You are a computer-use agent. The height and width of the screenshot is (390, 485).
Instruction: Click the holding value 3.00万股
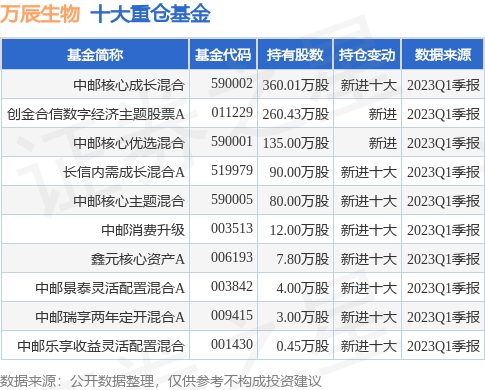(x=303, y=317)
